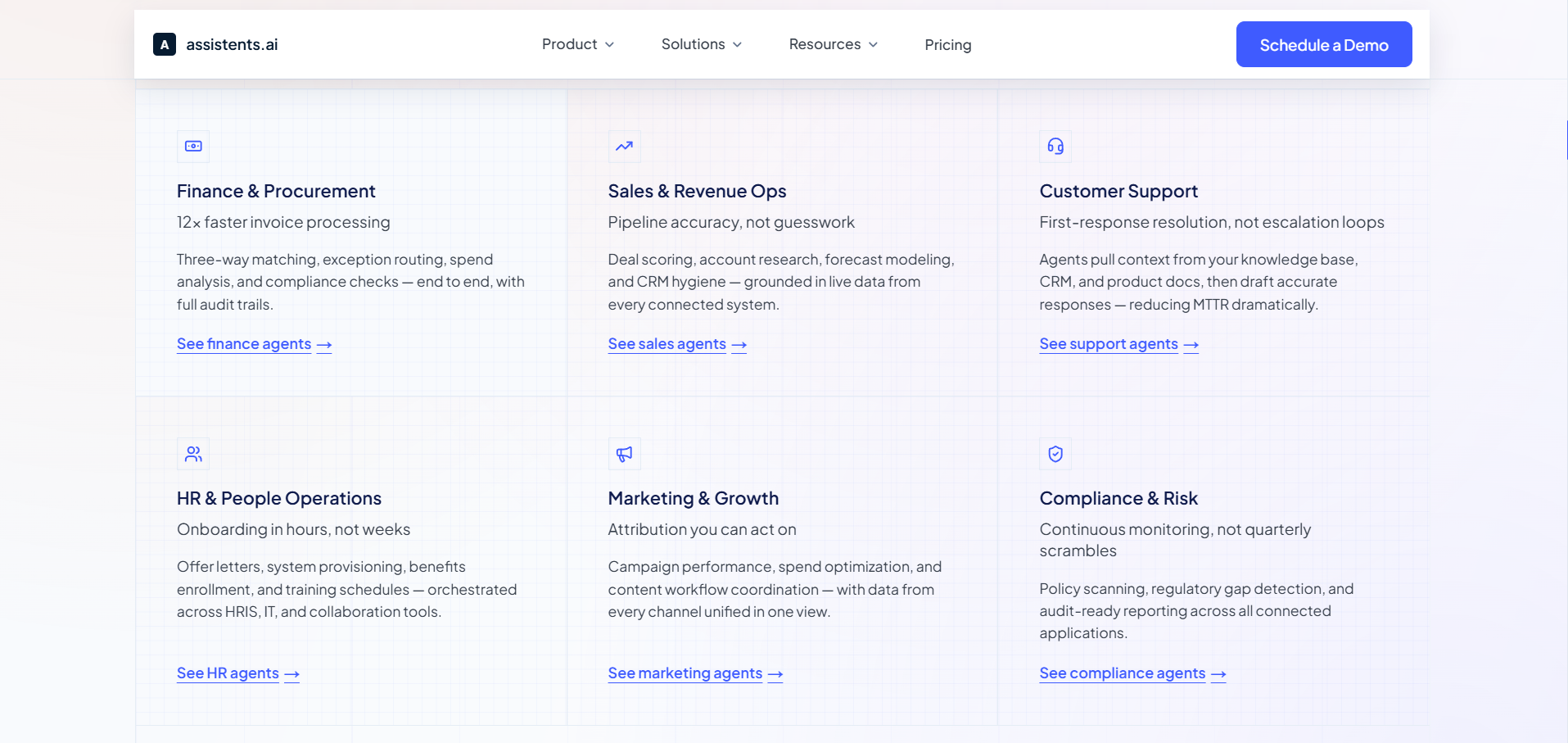Click 'First-response resolution, not escalation loops' text

click(x=1212, y=222)
